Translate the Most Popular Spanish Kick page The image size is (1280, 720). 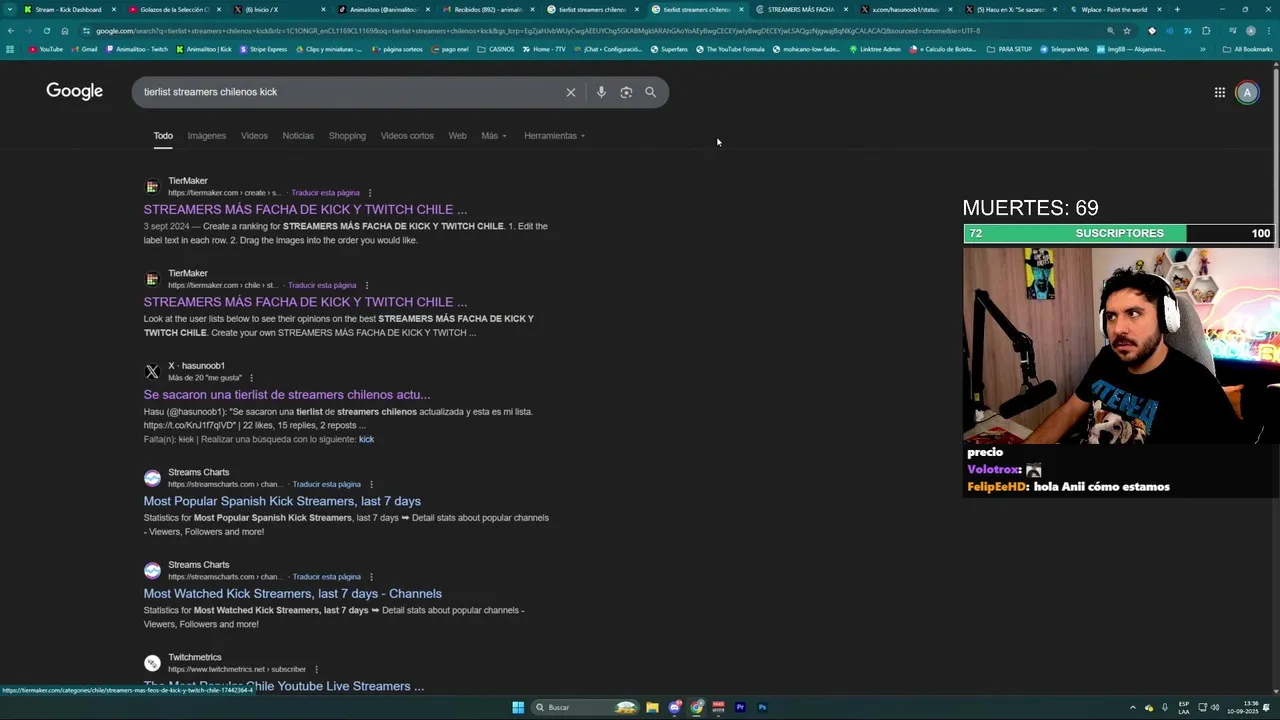326,484
